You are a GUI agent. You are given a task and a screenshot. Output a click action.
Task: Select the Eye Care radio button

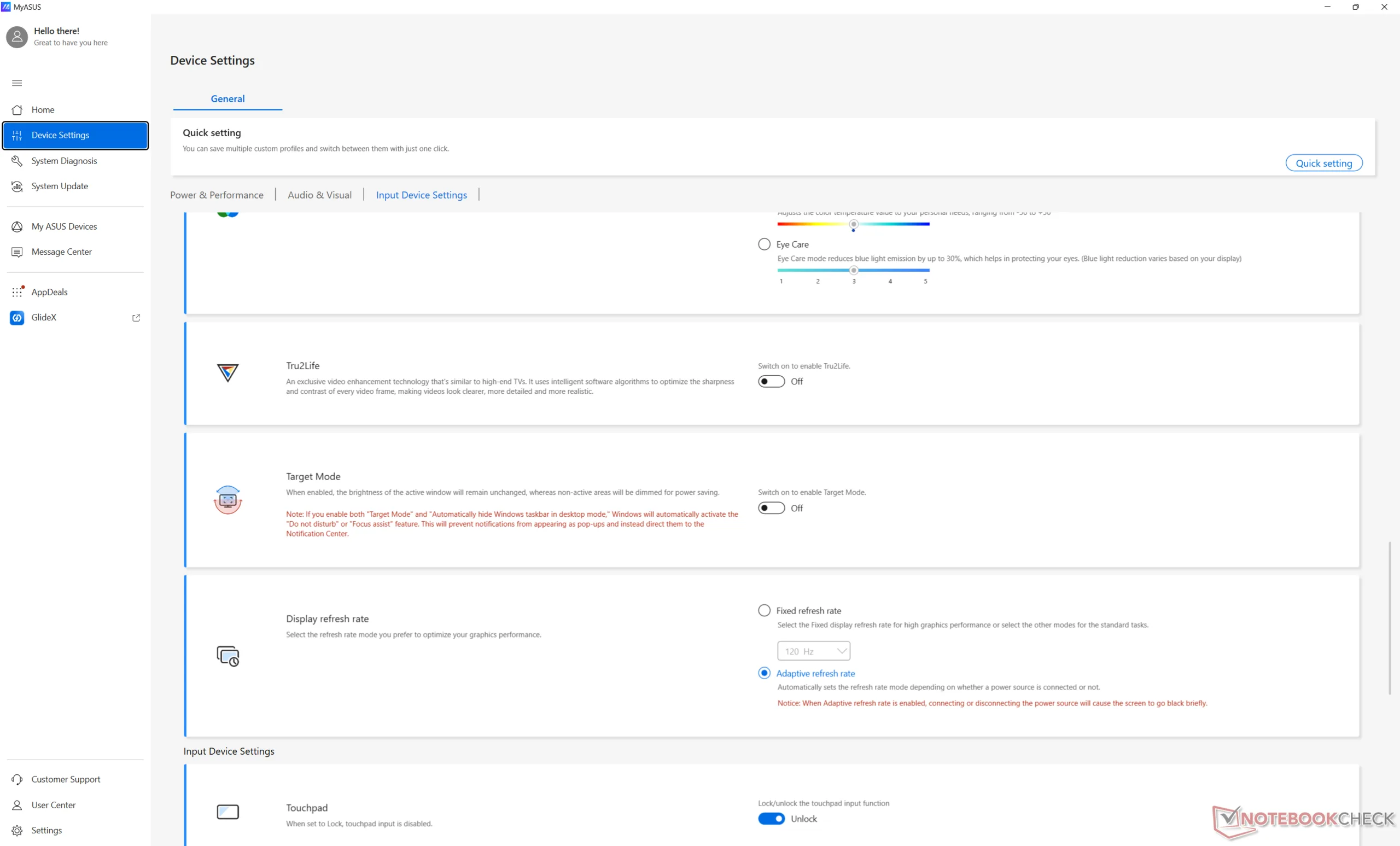764,244
